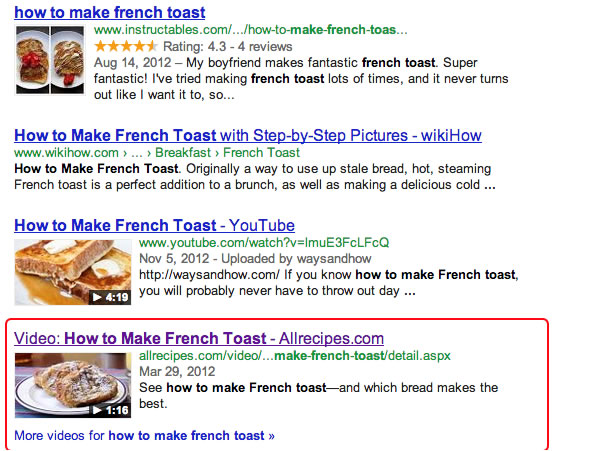Image resolution: width=601 pixels, height=451 pixels.
Task: Open the instructables.com green URL
Action: (x=251, y=30)
